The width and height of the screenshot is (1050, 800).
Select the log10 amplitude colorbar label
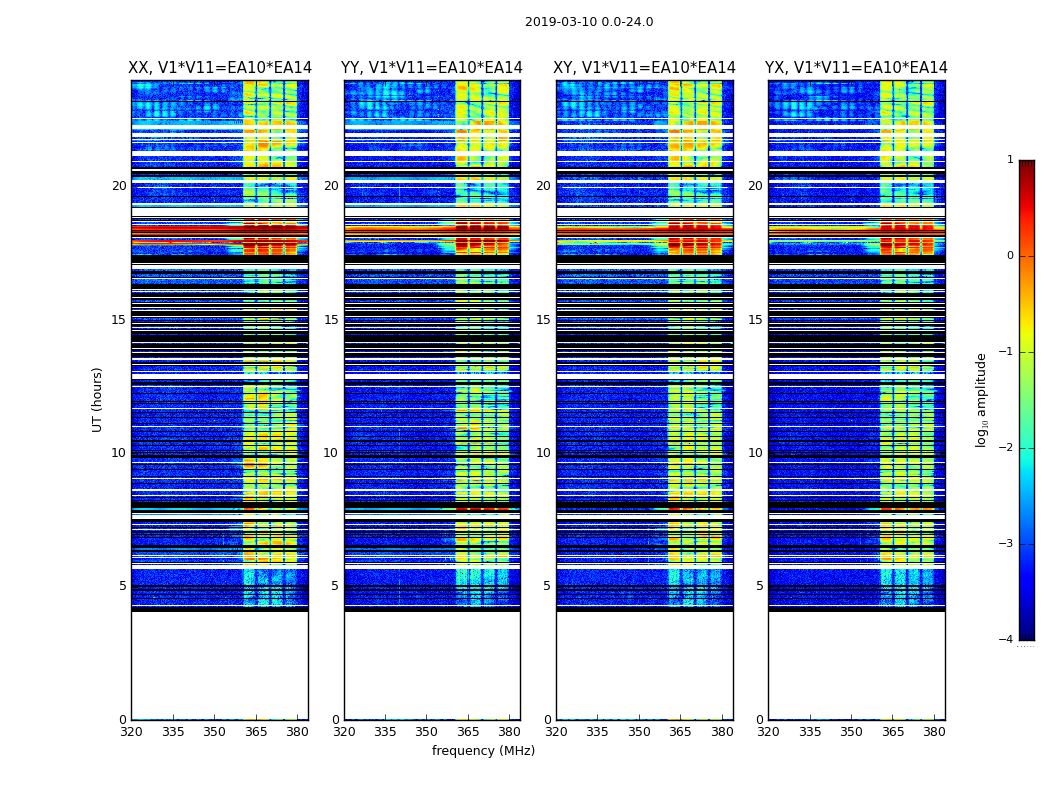982,400
